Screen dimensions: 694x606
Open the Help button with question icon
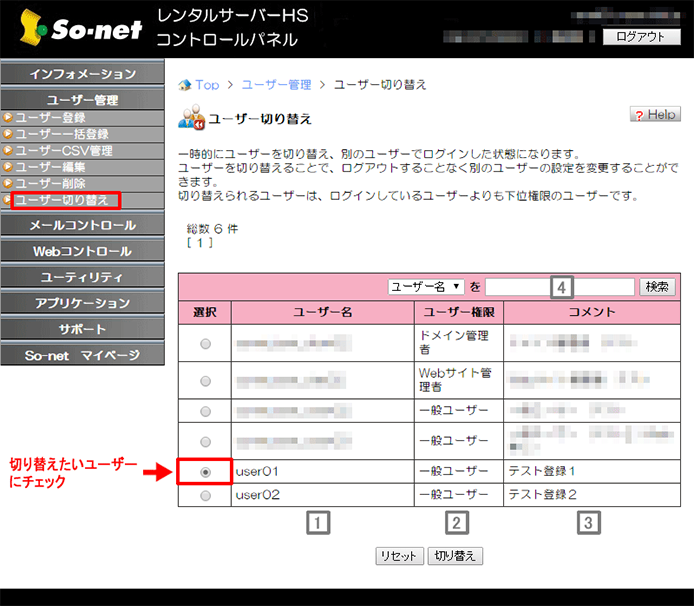[655, 115]
